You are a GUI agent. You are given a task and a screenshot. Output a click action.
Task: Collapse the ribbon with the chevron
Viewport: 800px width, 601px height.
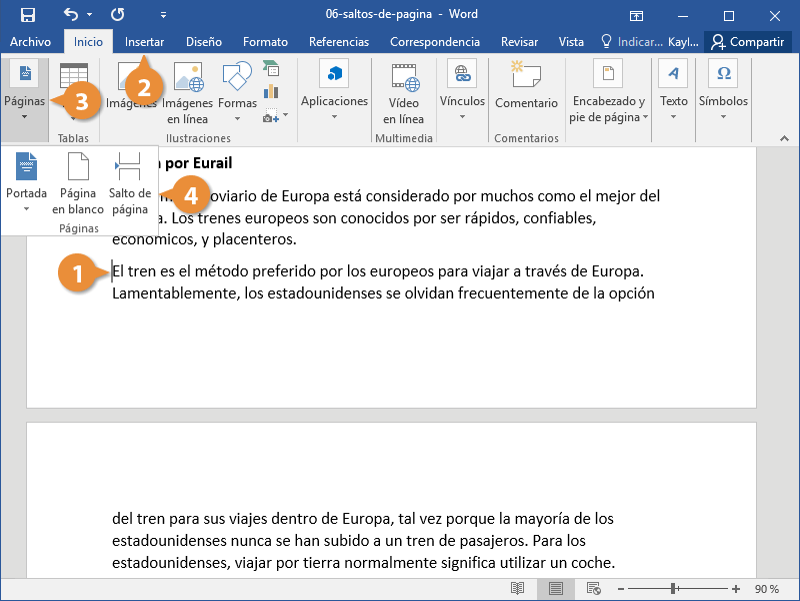(784, 138)
